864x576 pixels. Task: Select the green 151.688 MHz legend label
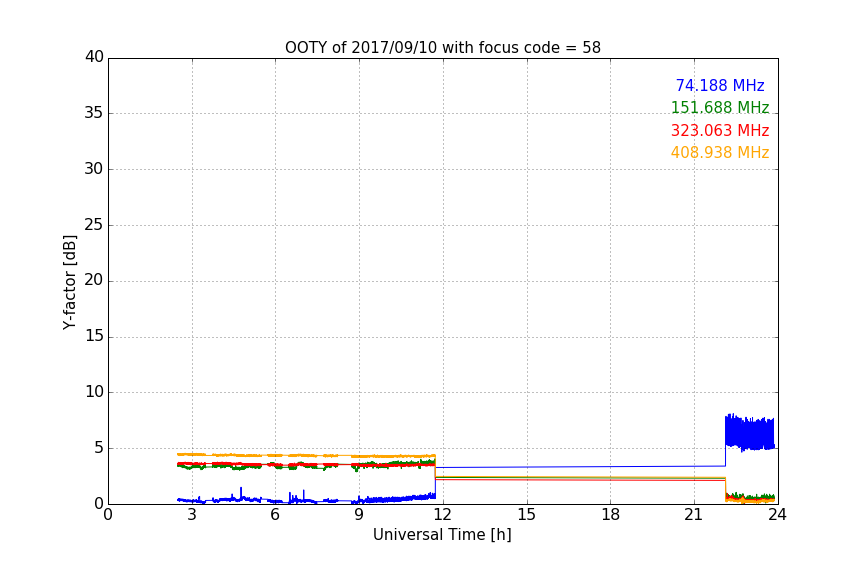pos(720,107)
